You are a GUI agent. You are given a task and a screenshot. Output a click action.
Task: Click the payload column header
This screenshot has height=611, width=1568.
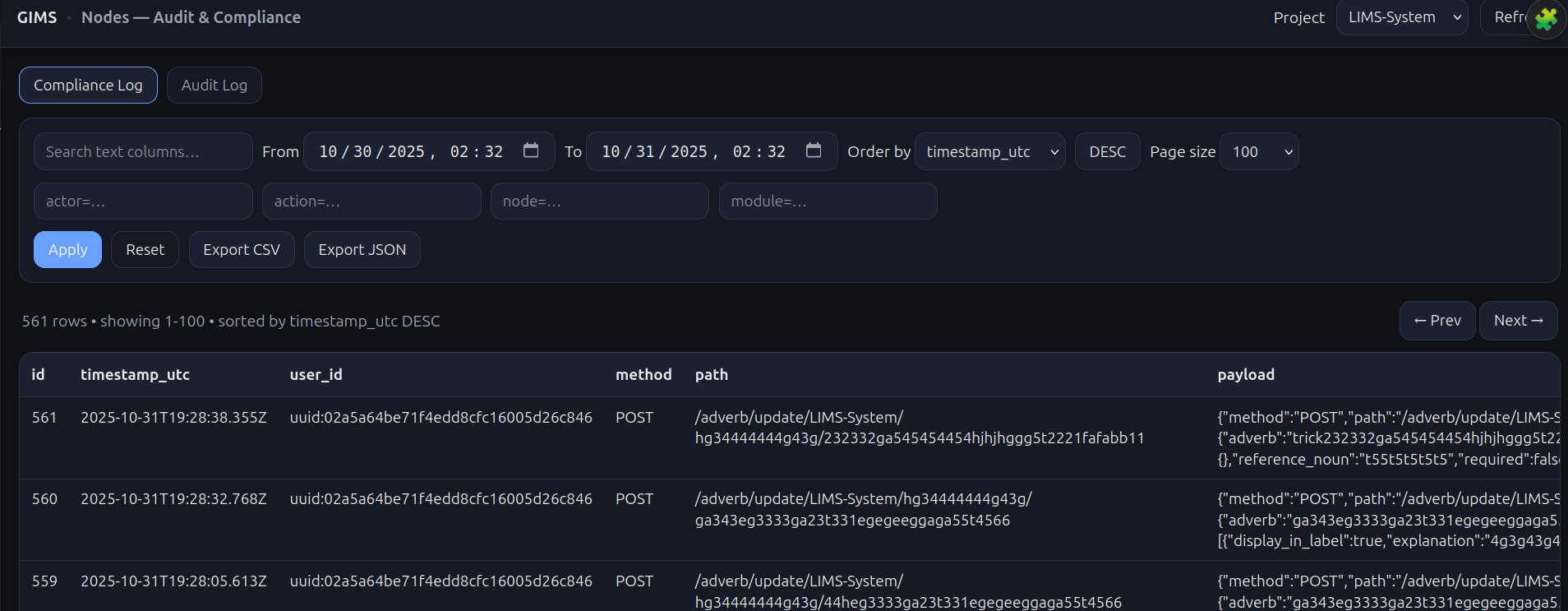1246,374
